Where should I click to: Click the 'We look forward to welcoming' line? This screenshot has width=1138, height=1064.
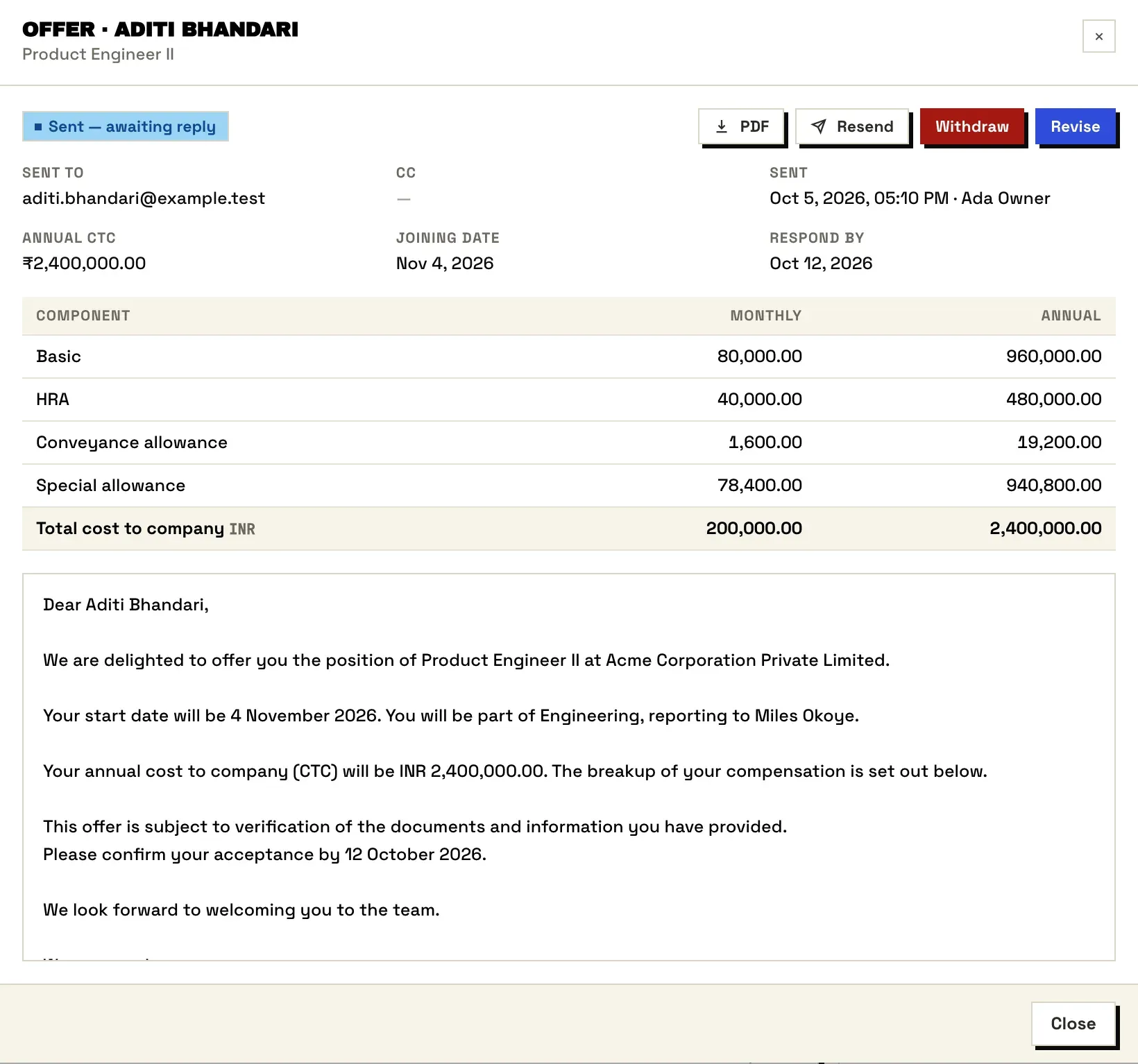coord(241,910)
